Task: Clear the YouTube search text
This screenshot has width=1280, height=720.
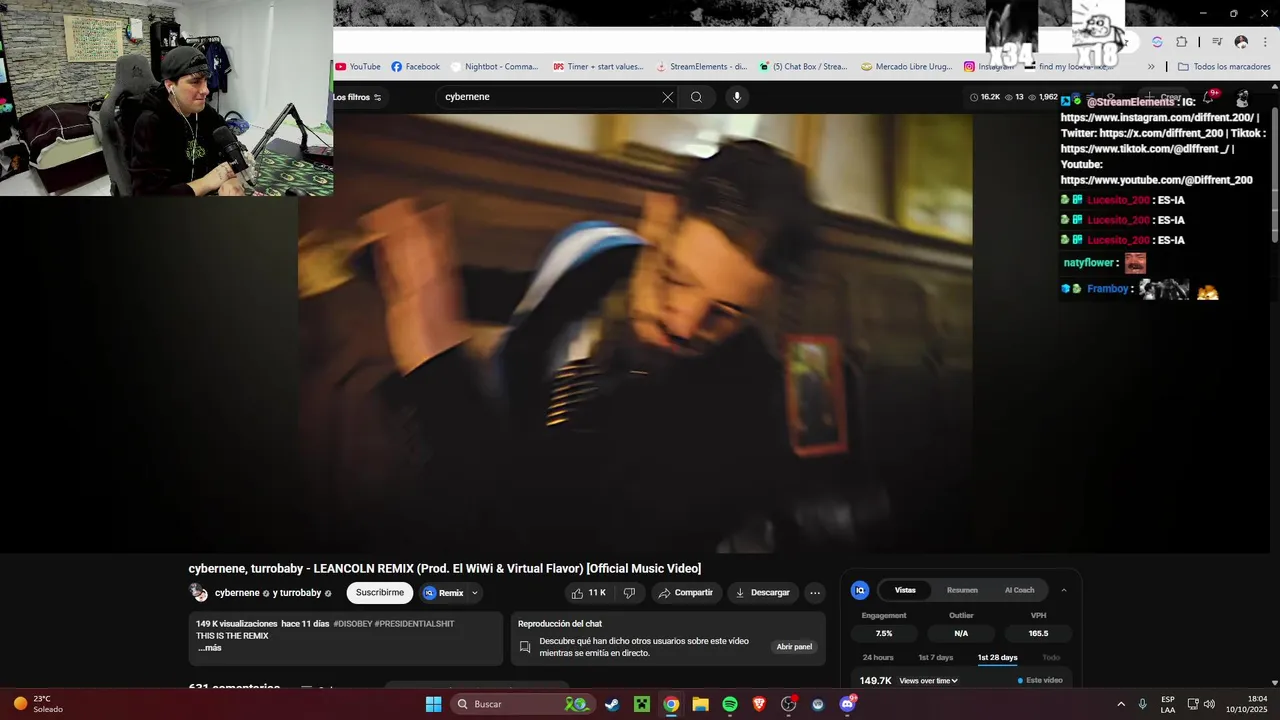Action: (x=667, y=97)
